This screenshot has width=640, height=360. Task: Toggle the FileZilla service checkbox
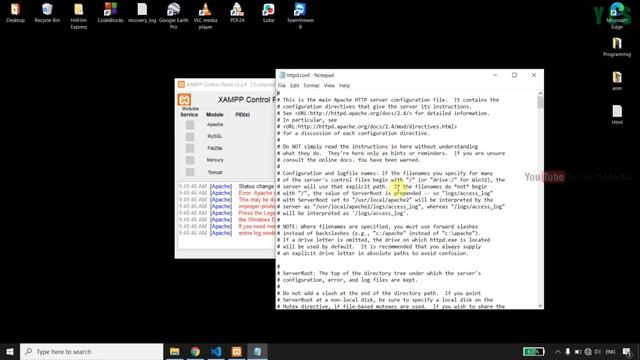pos(190,148)
